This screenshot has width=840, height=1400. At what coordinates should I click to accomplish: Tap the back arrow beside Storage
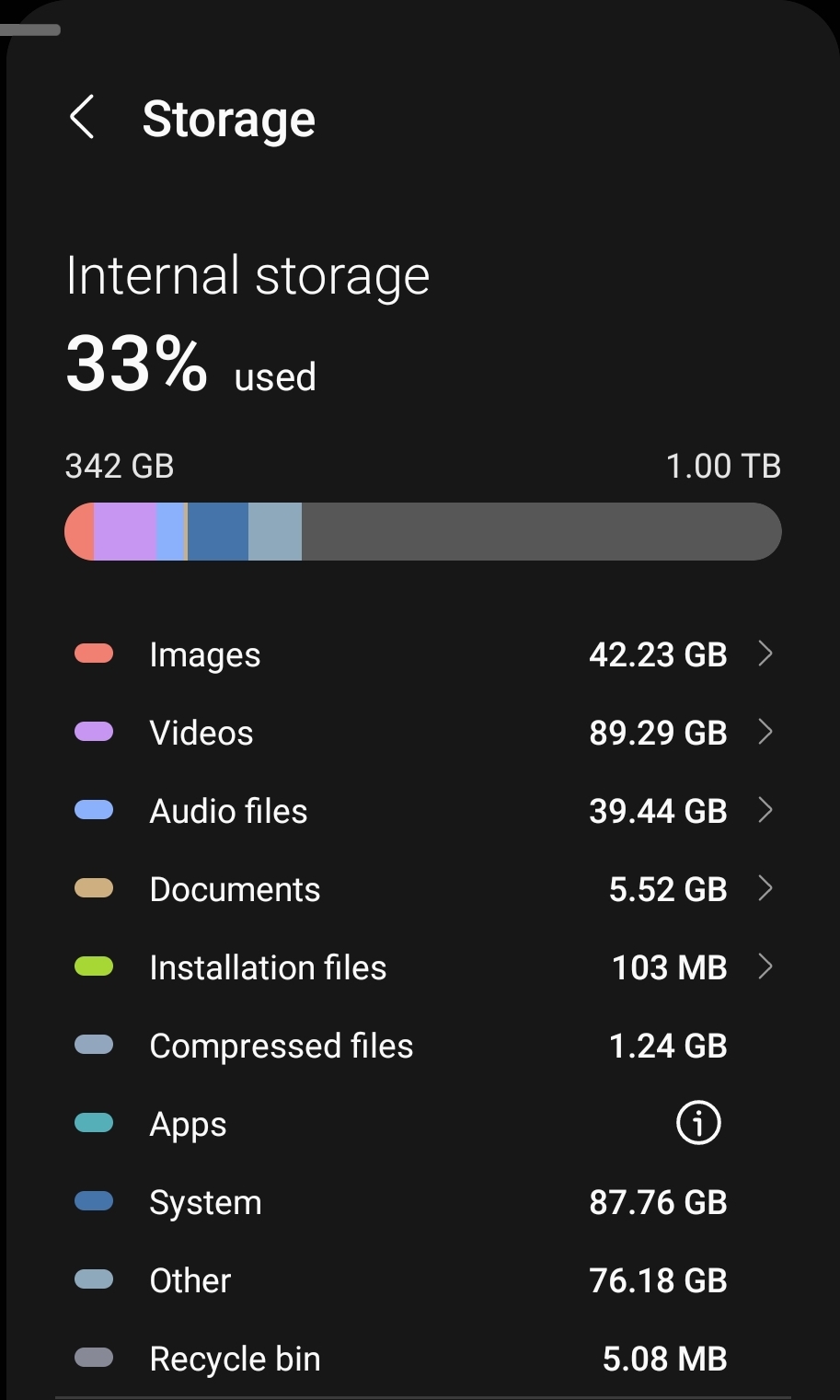(x=83, y=118)
